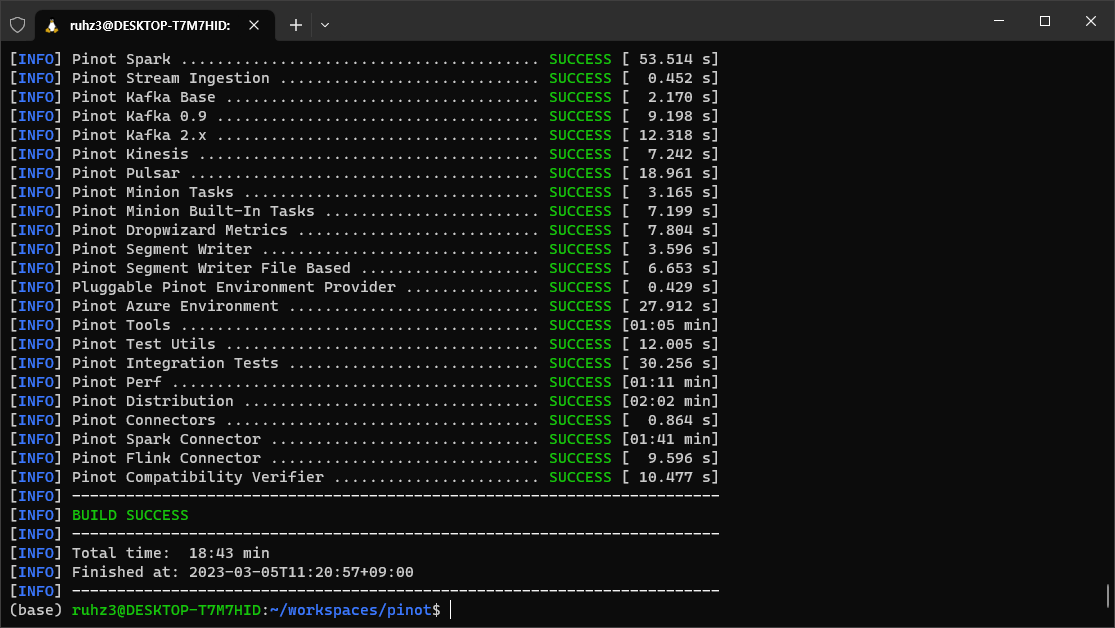Image resolution: width=1115 pixels, height=628 pixels.
Task: Close the terminal window
Action: [1091, 21]
